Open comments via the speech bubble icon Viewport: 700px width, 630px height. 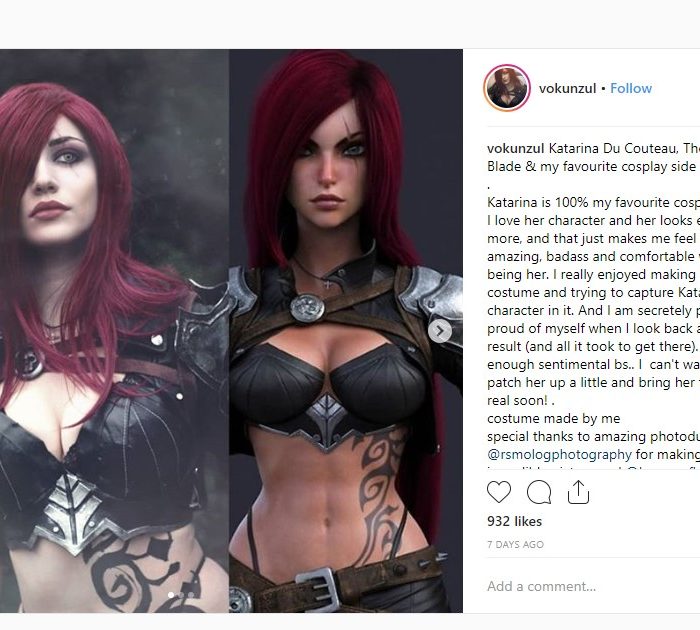pyautogui.click(x=538, y=492)
